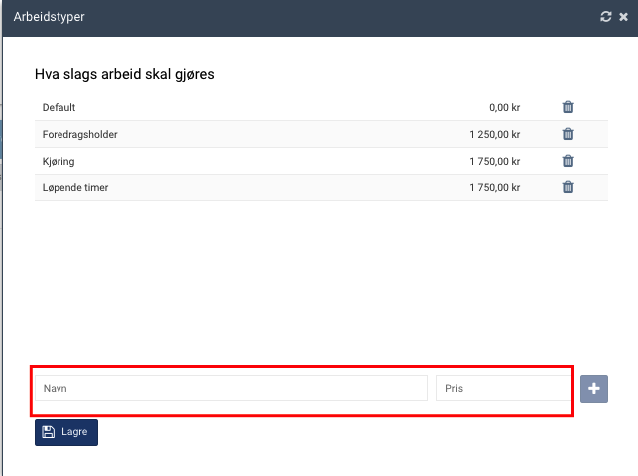Click the refresh icon in the title bar
The image size is (638, 476).
[605, 17]
